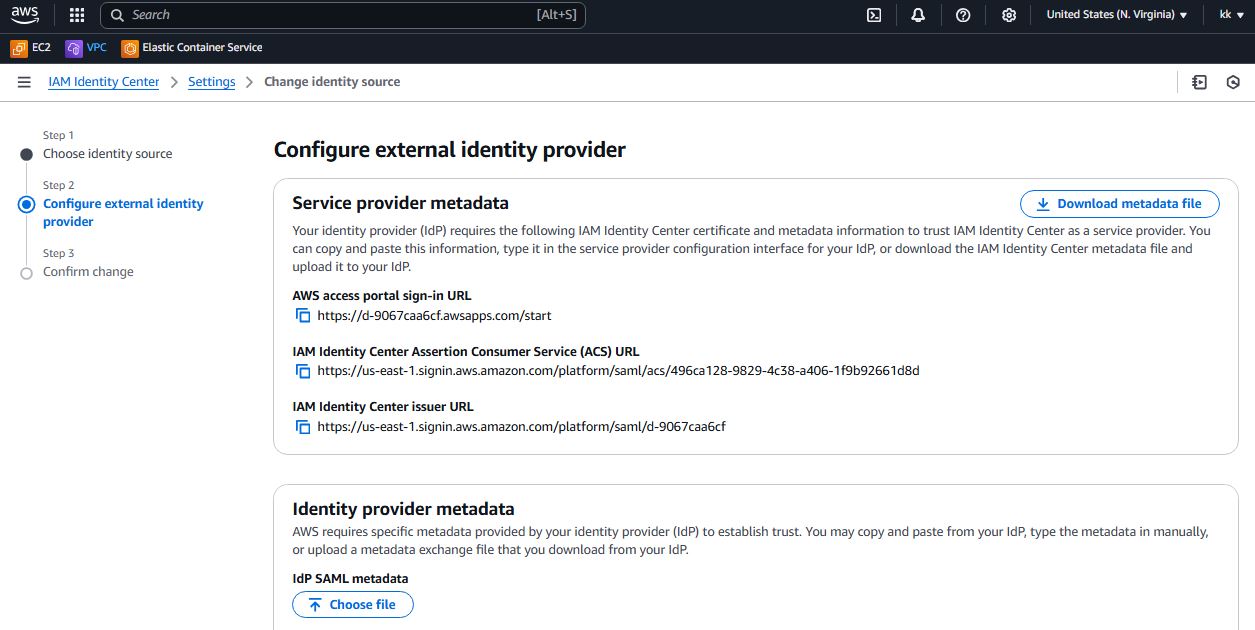Open the notifications bell
1255x630 pixels.
pos(918,15)
